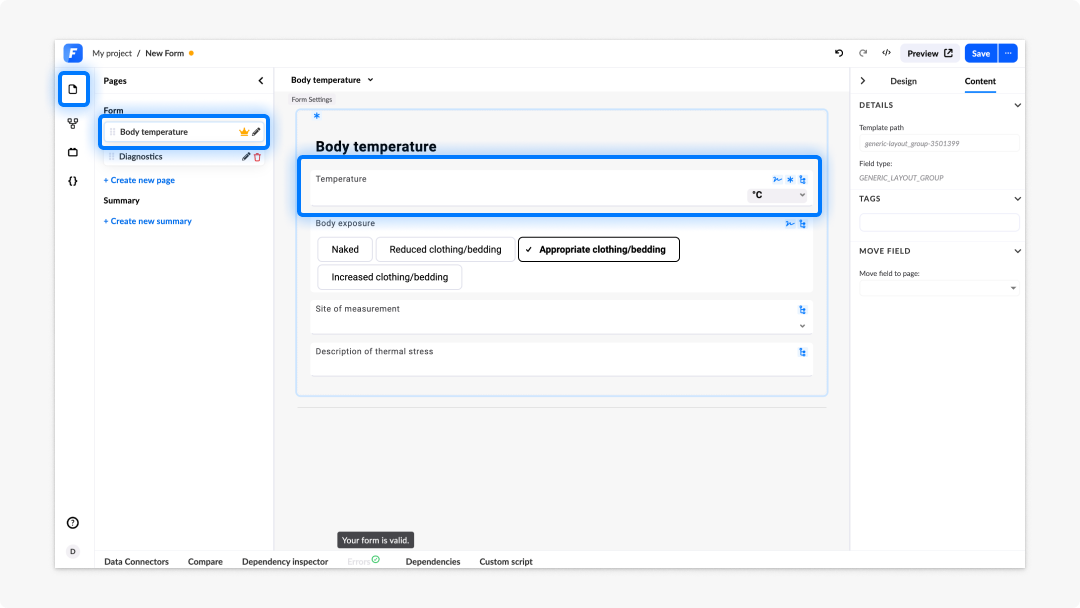The width and height of the screenshot is (1080, 608).
Task: Collapse the DETAILS section
Action: 1017,105
